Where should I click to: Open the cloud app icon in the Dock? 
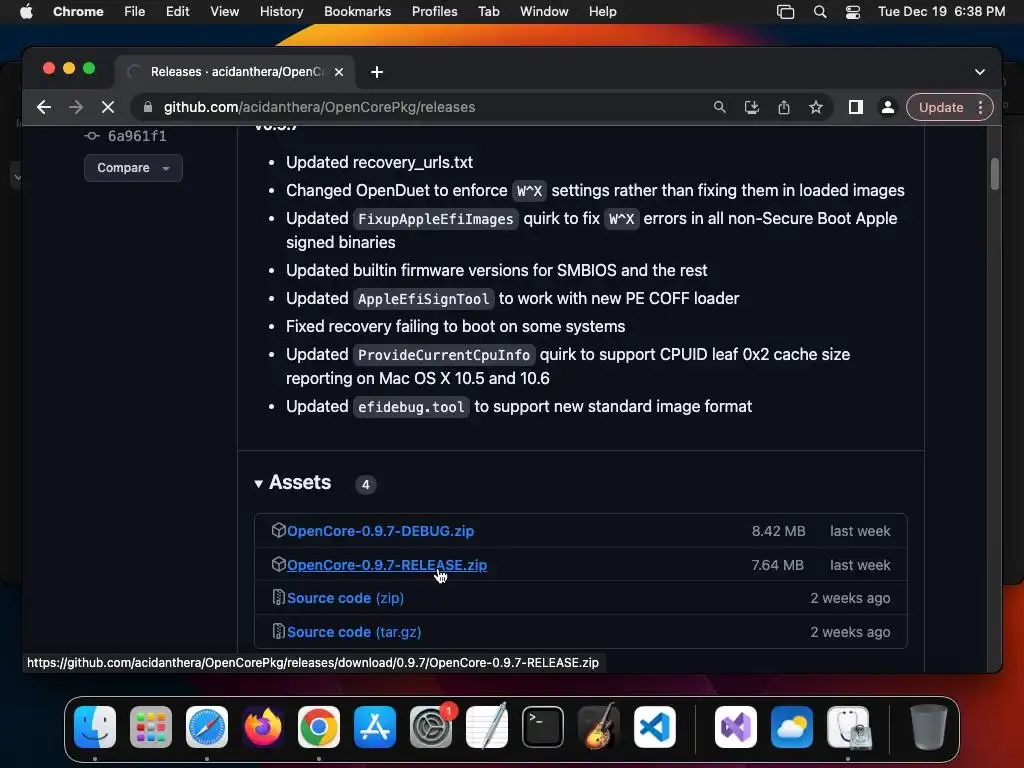coord(792,727)
